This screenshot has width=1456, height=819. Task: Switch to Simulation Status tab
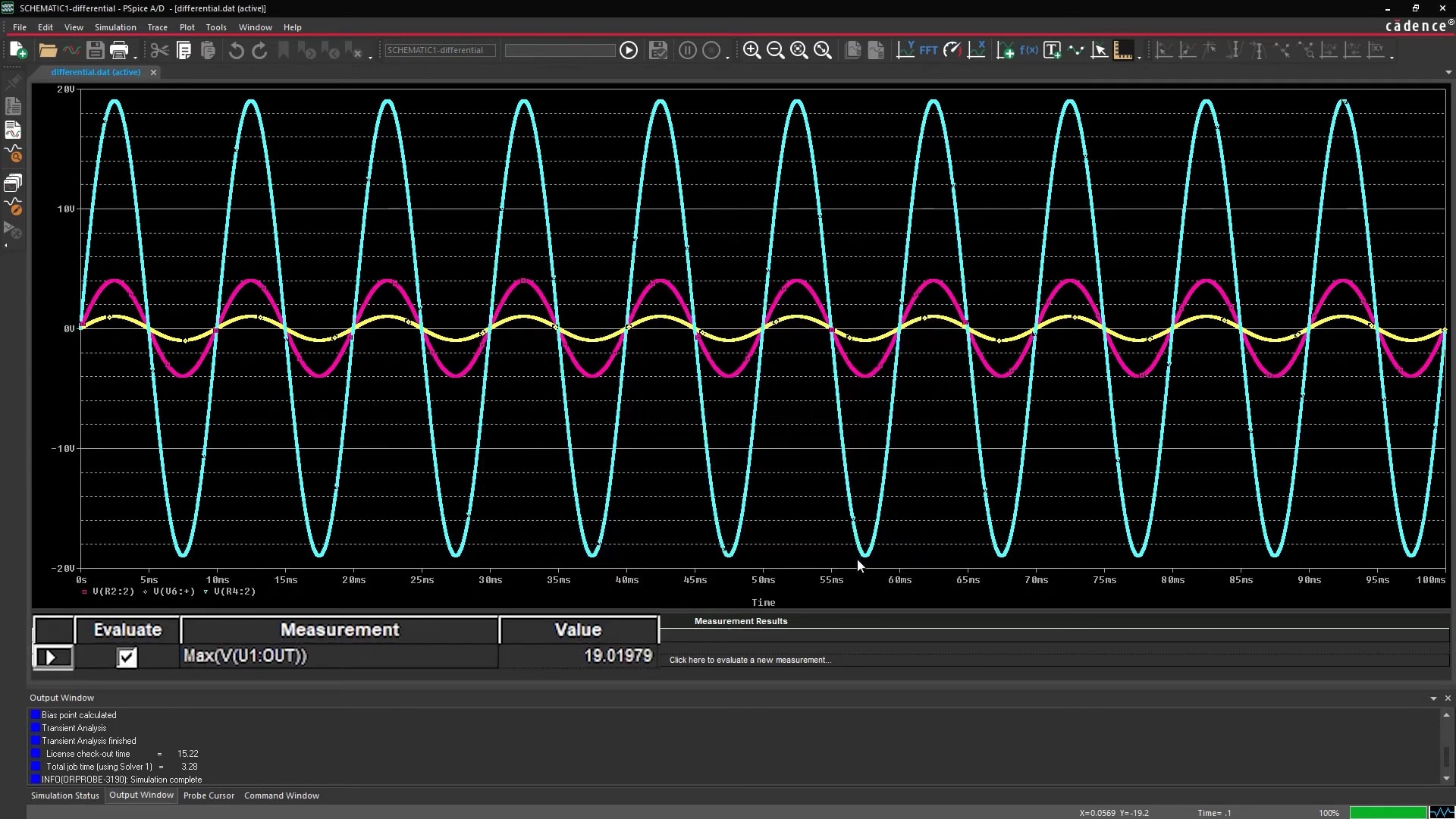[65, 795]
